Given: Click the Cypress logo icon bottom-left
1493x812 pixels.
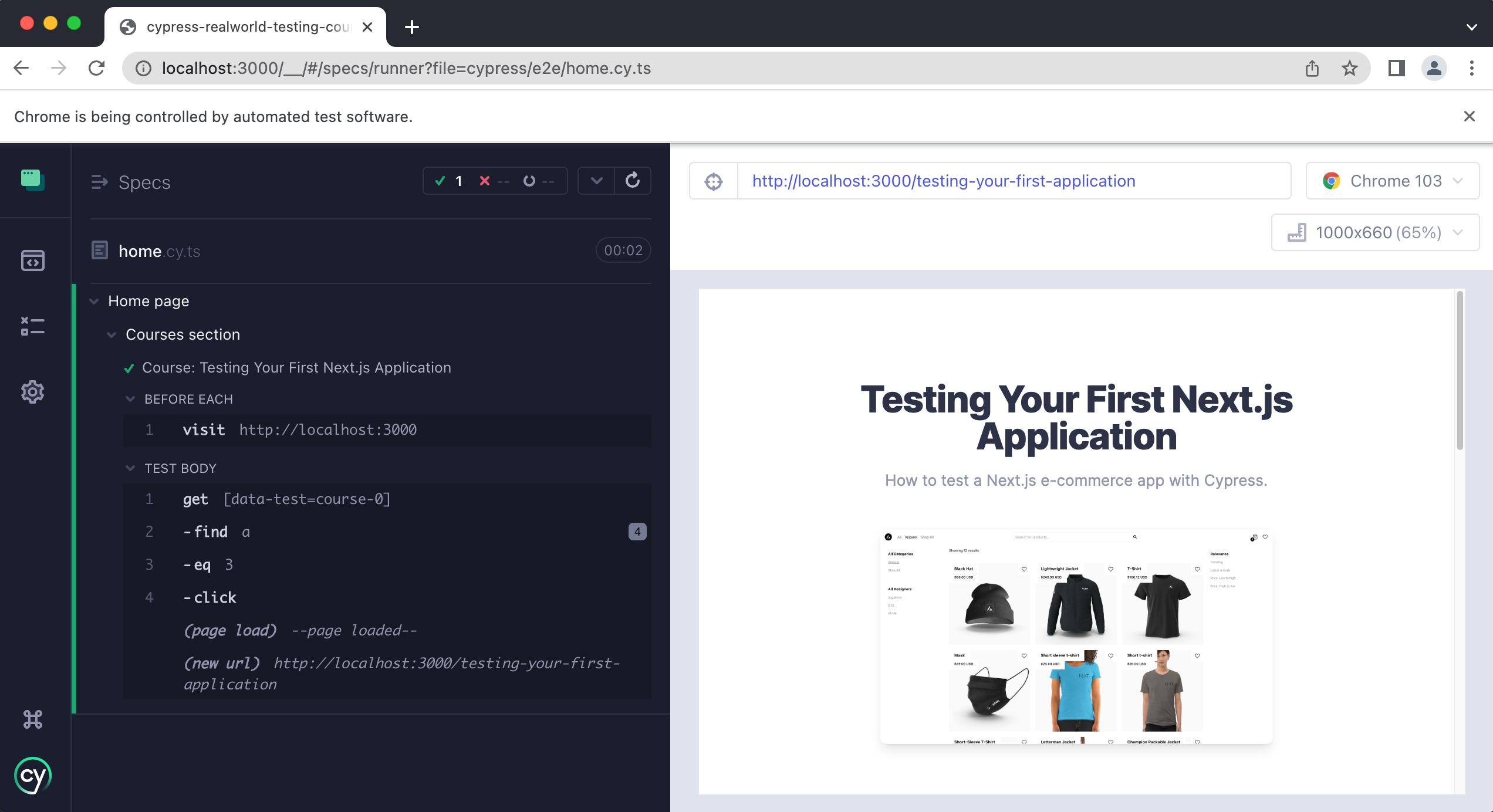Looking at the screenshot, I should [33, 776].
